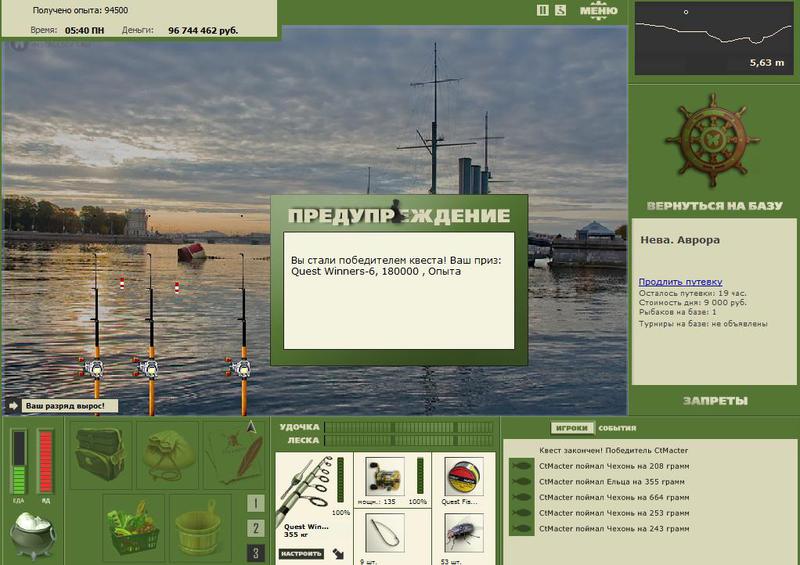Click the leftmost fishing rod's reel

click(x=93, y=367)
